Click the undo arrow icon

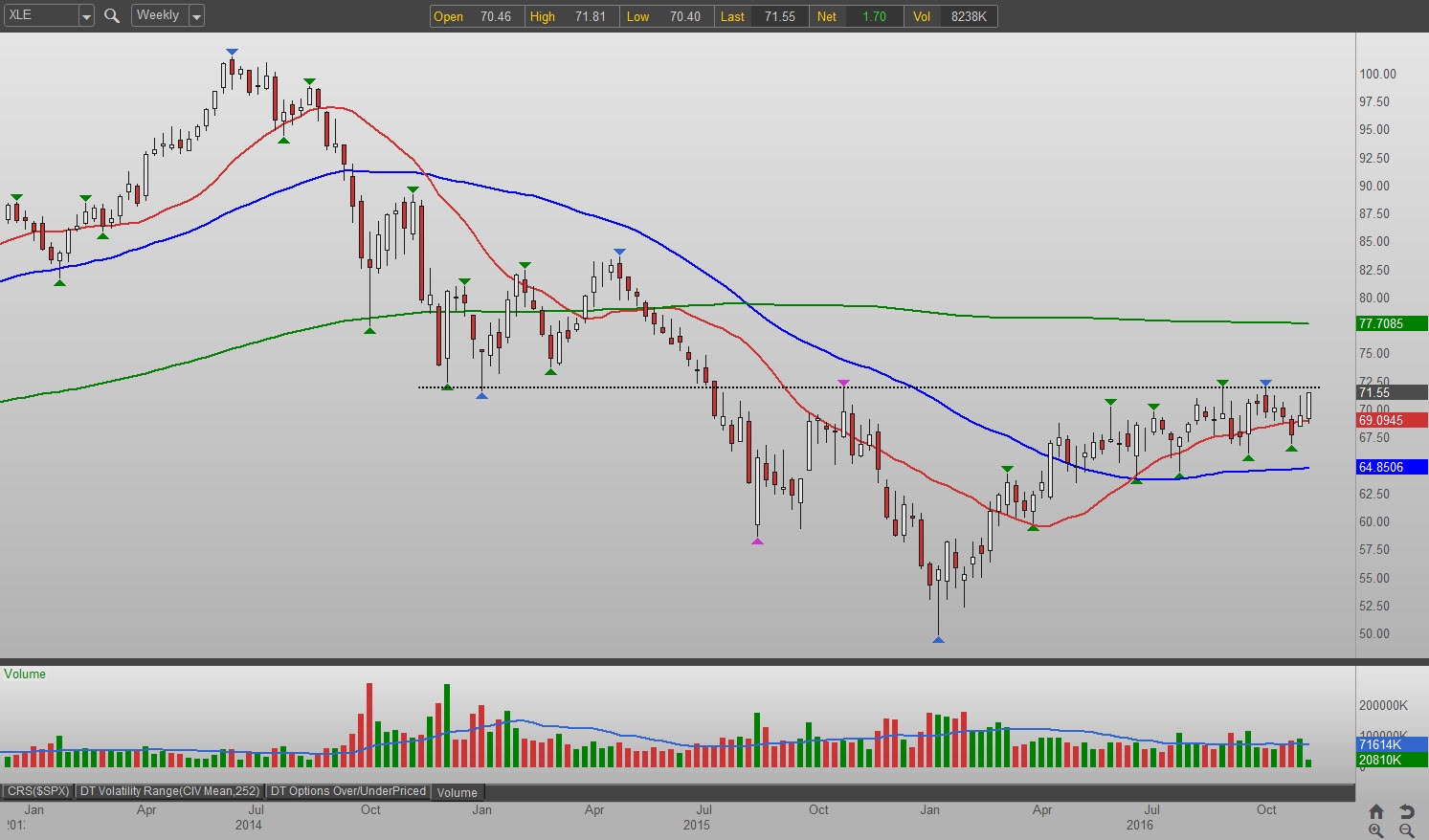(x=1406, y=811)
